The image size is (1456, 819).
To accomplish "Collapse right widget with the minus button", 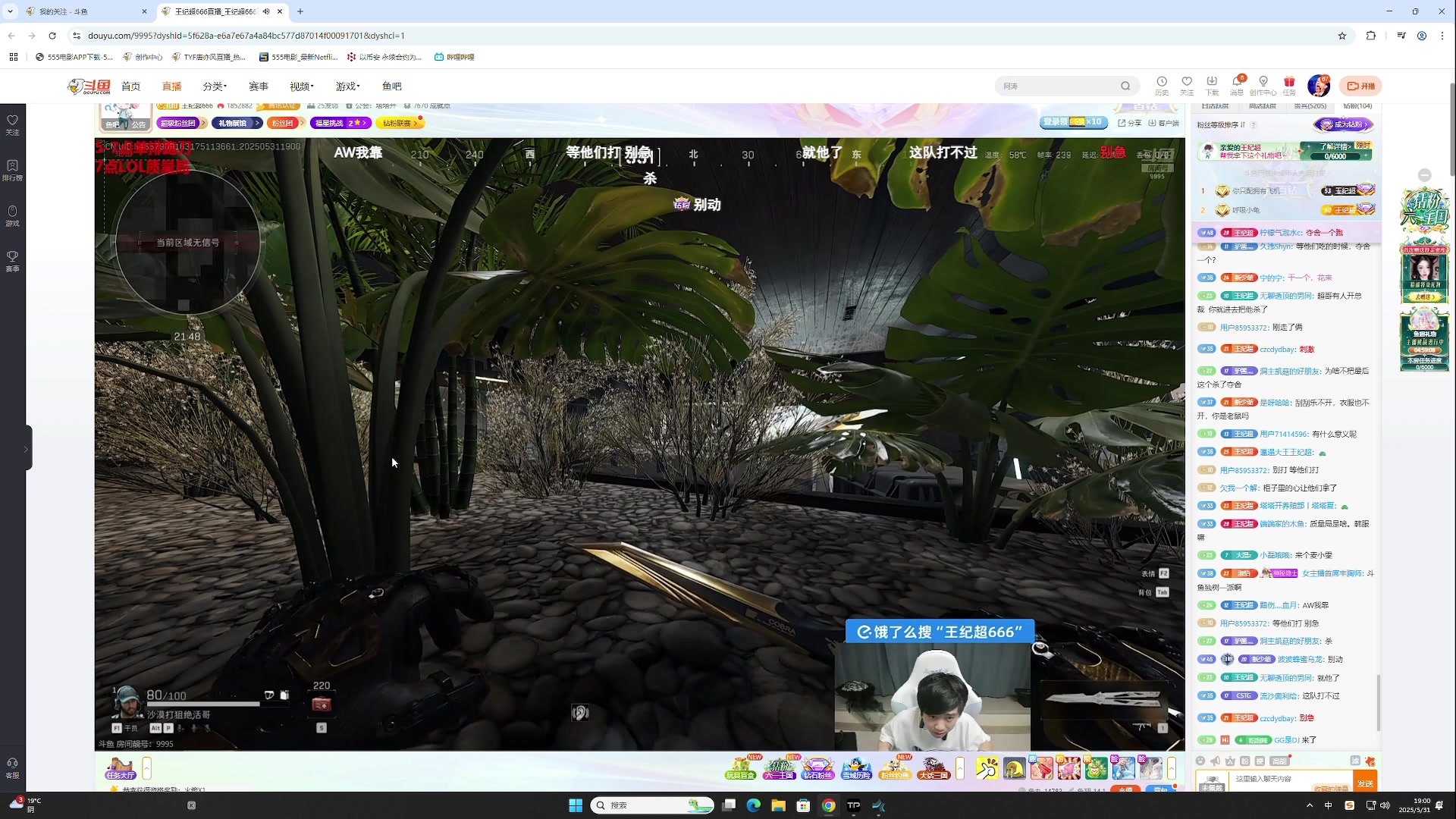I will click(1425, 175).
